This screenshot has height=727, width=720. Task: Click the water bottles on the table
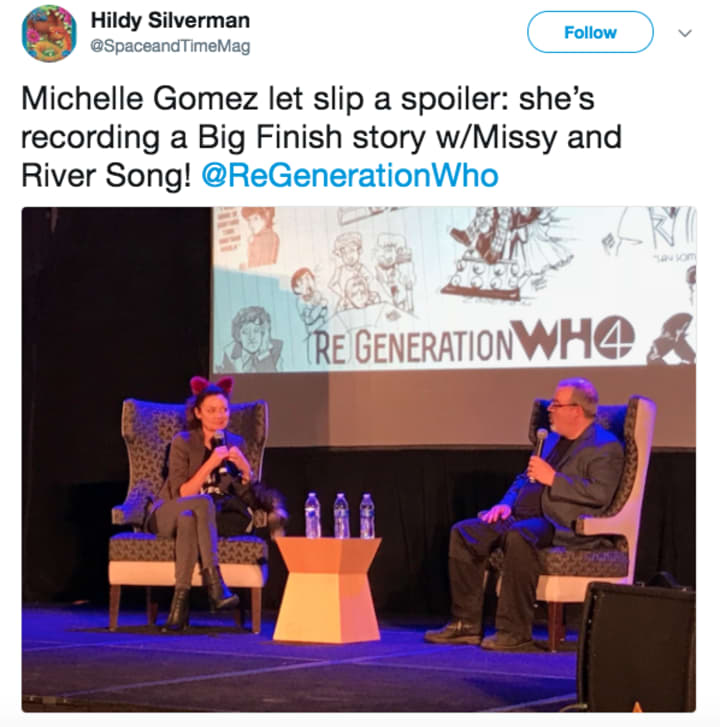click(x=340, y=515)
